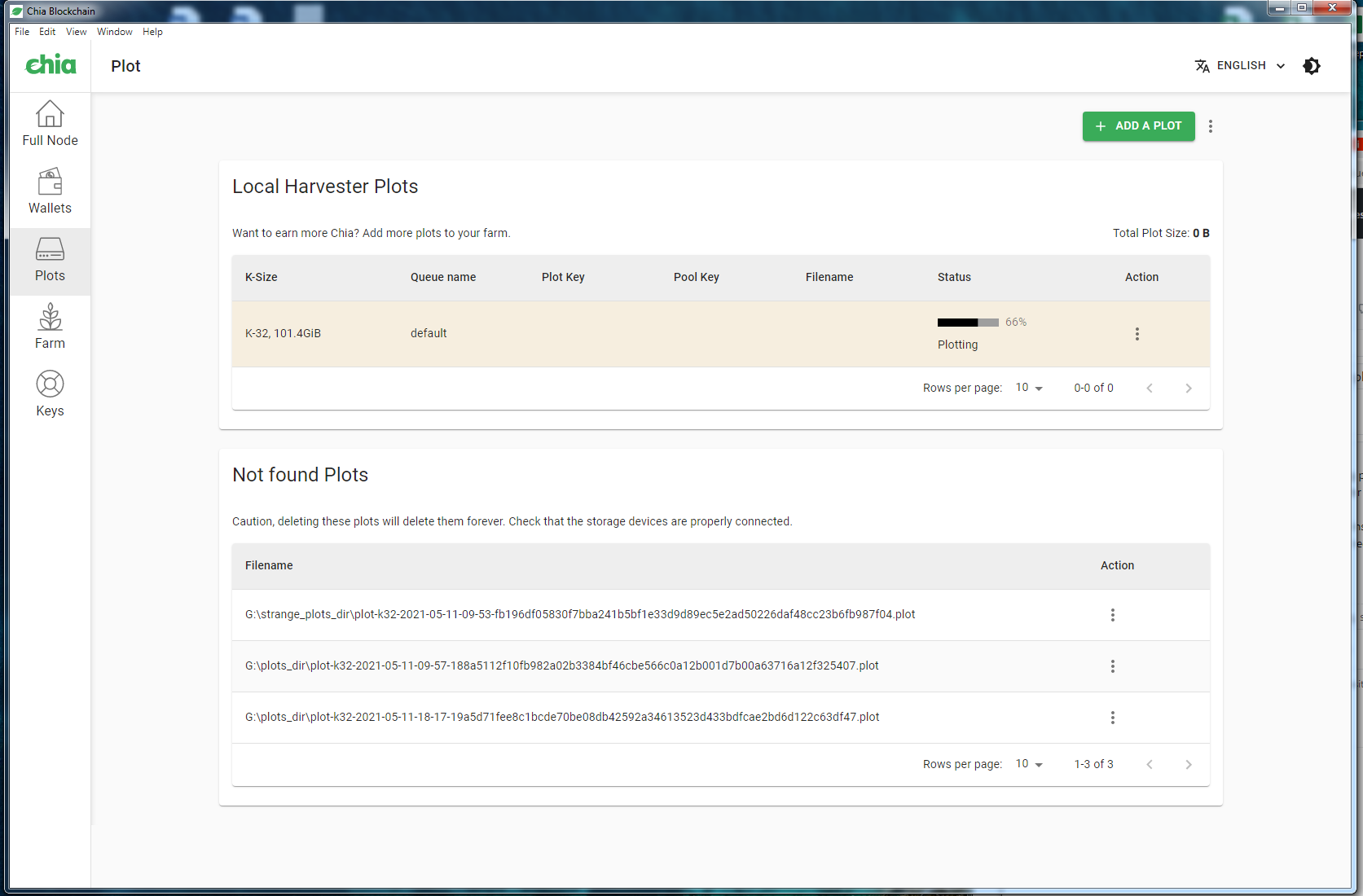Open the Full Node panel
Viewport: 1363px width, 896px height.
point(50,122)
